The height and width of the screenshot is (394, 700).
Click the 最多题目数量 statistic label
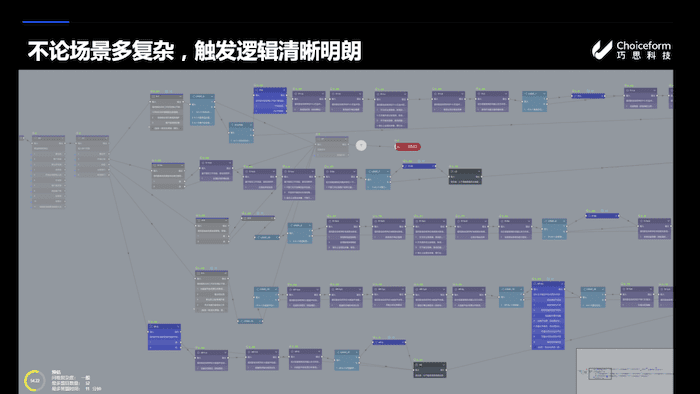[x=66, y=383]
